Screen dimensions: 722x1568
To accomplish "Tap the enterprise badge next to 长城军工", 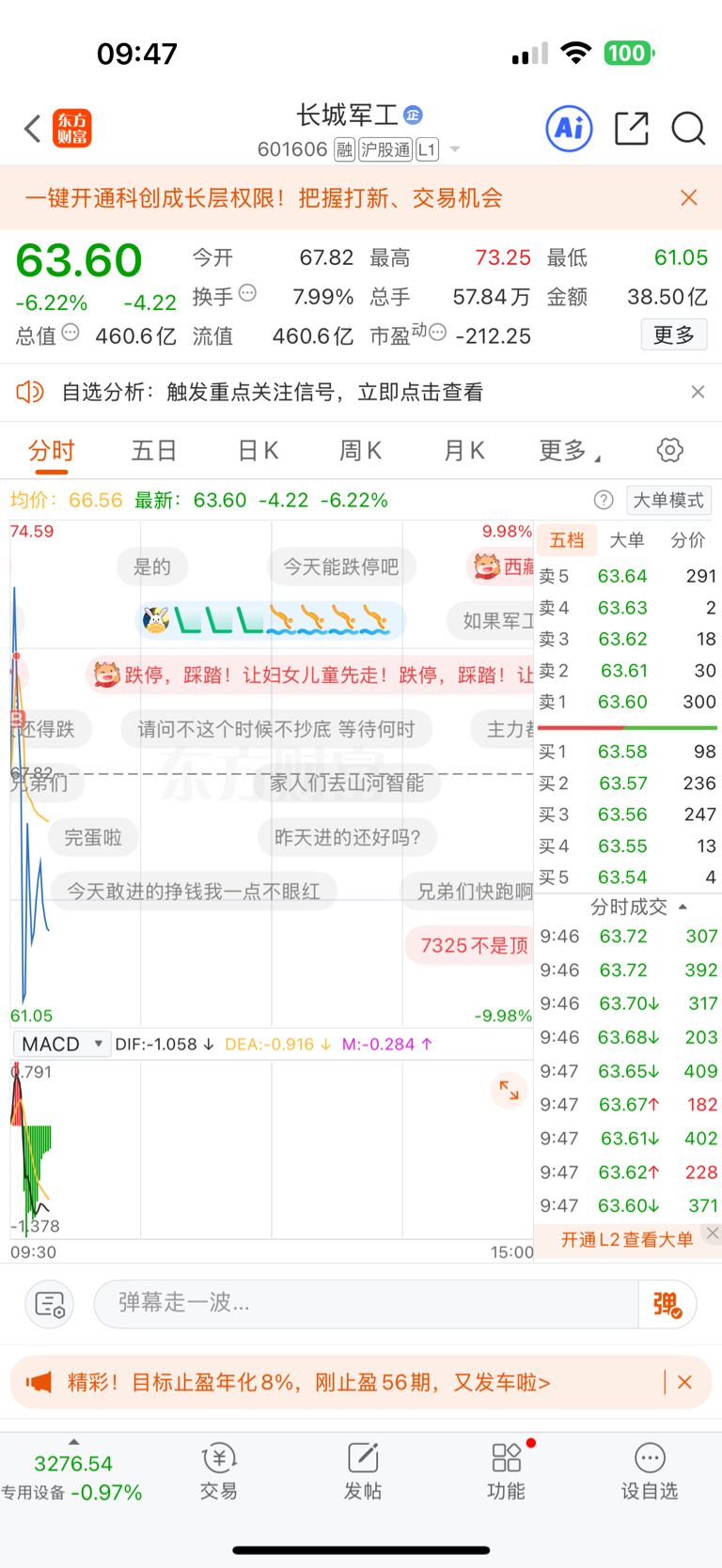I will click(x=413, y=116).
